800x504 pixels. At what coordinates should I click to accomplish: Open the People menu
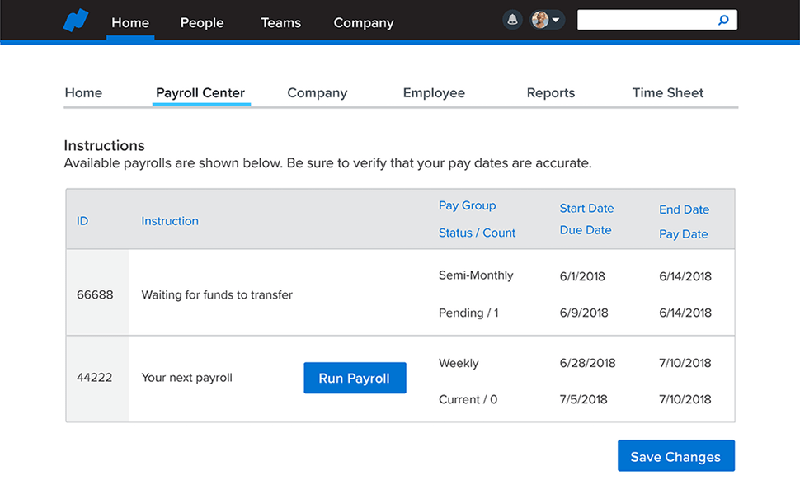(x=202, y=22)
